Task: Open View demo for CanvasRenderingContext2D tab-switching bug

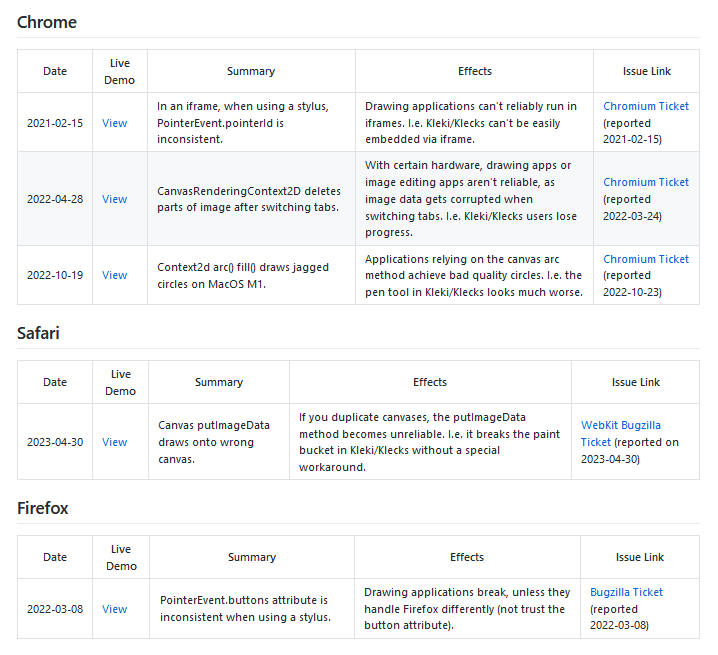Action: pyautogui.click(x=114, y=199)
